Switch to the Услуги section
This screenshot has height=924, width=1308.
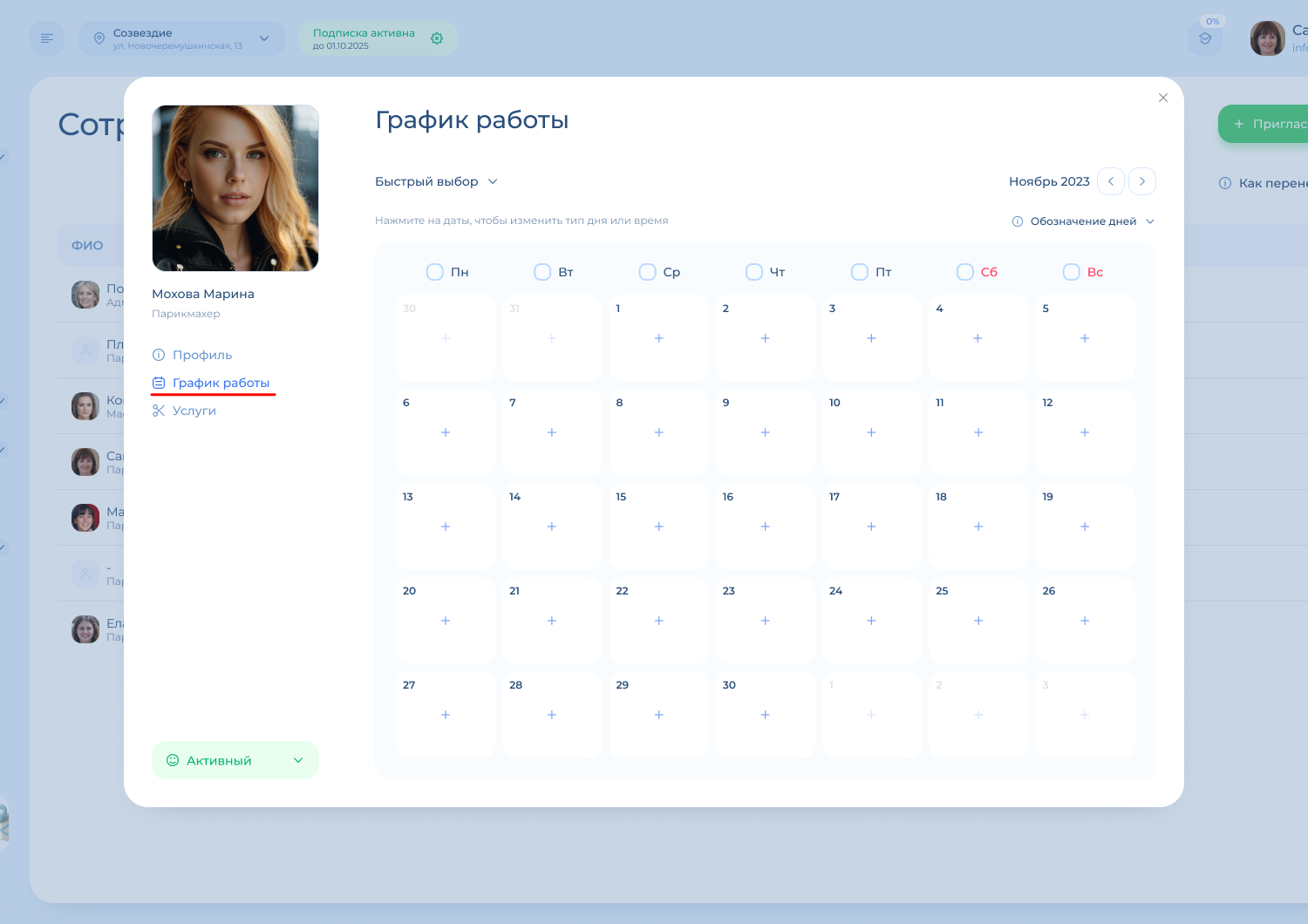(x=194, y=411)
